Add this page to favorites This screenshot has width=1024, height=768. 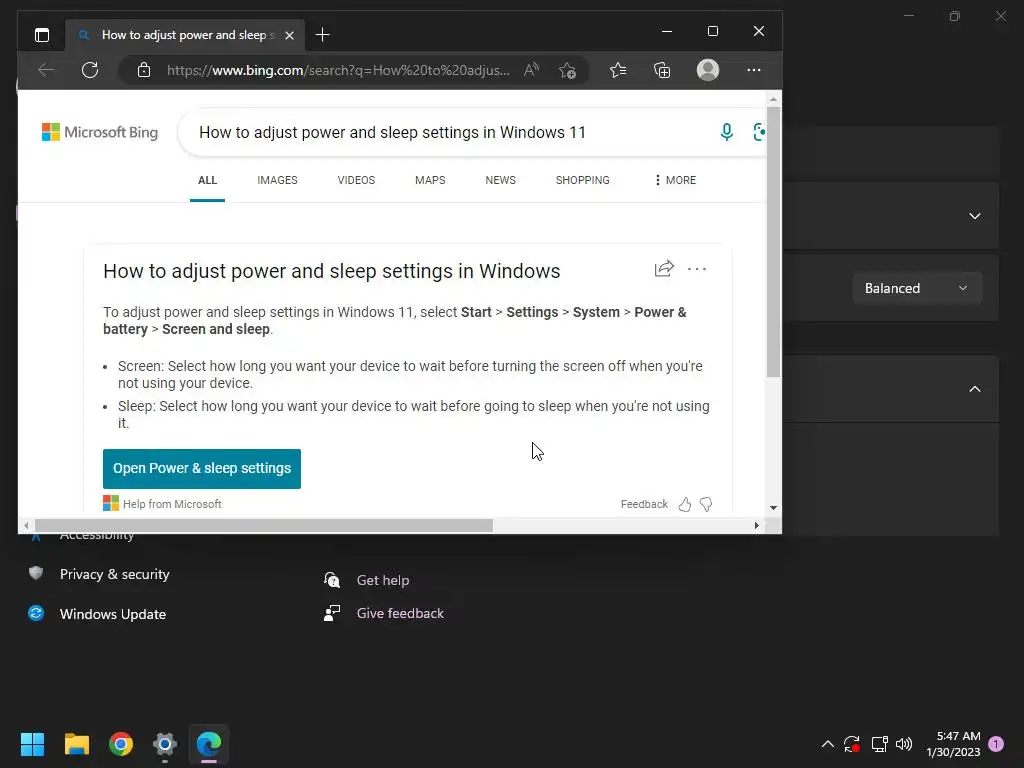tap(567, 70)
